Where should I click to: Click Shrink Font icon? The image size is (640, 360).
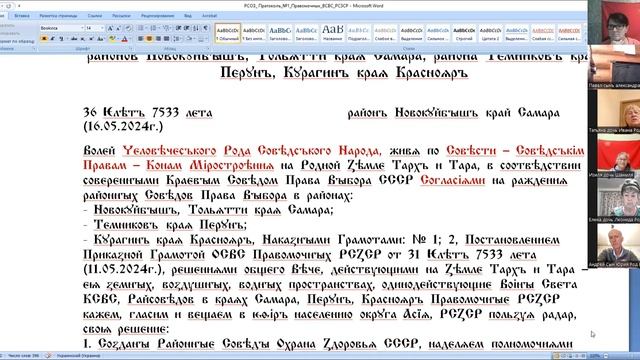point(118,28)
